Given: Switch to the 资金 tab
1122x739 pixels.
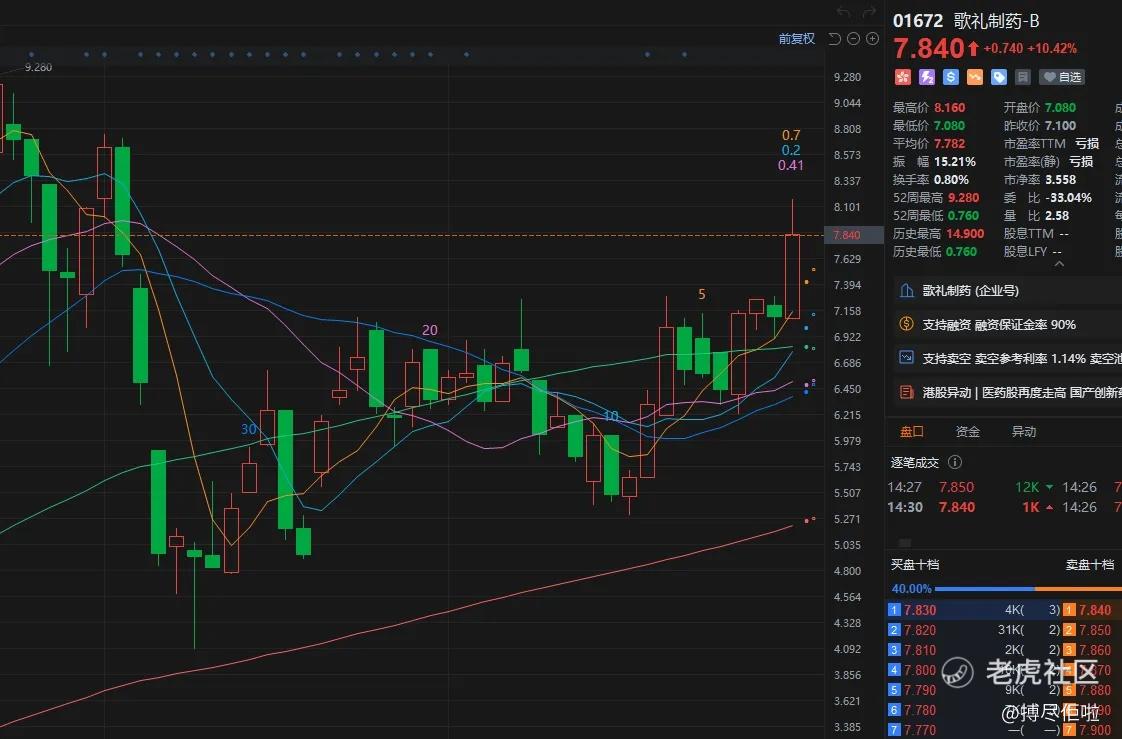Looking at the screenshot, I should 967,431.
